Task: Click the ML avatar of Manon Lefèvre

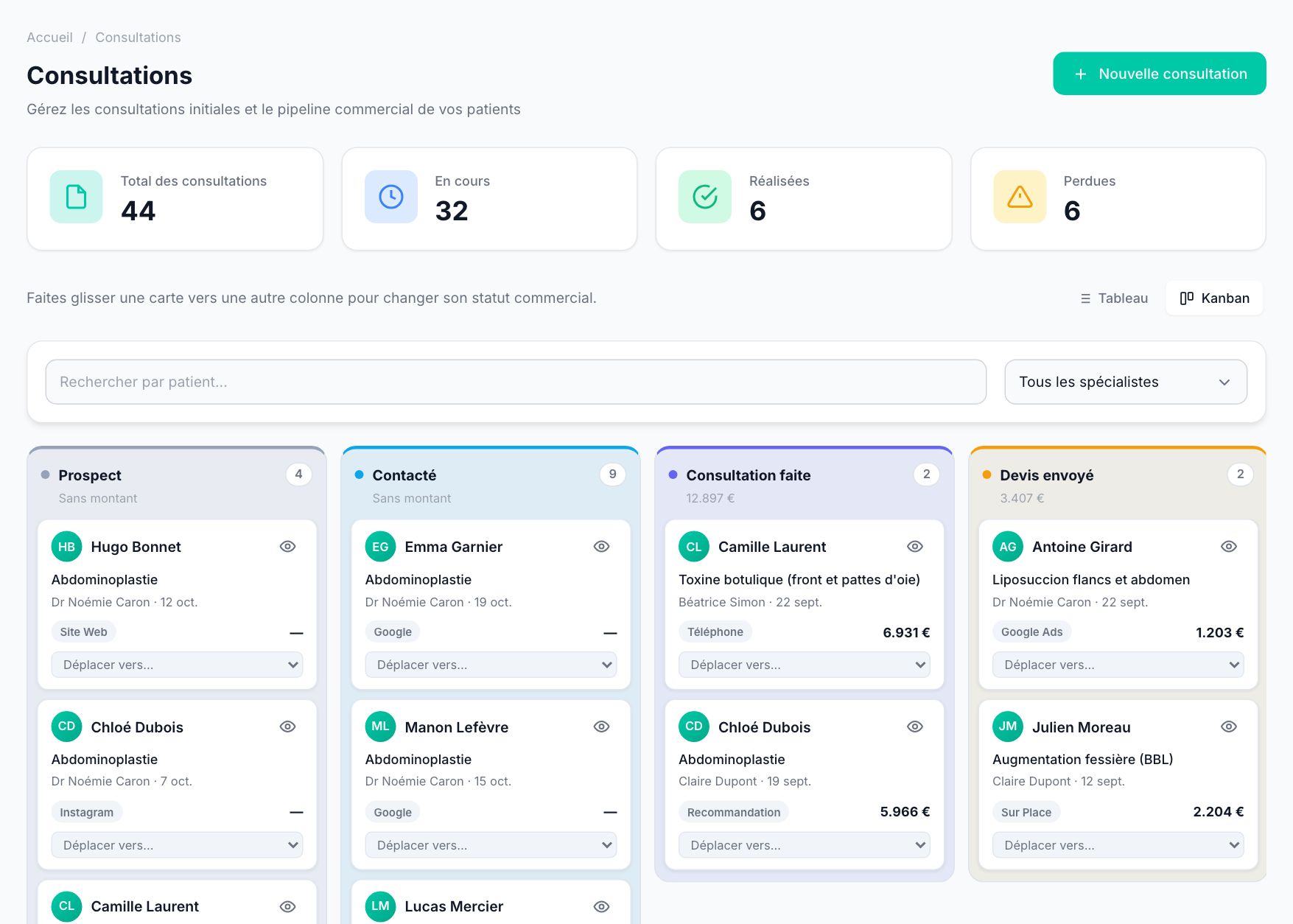Action: pyautogui.click(x=380, y=727)
